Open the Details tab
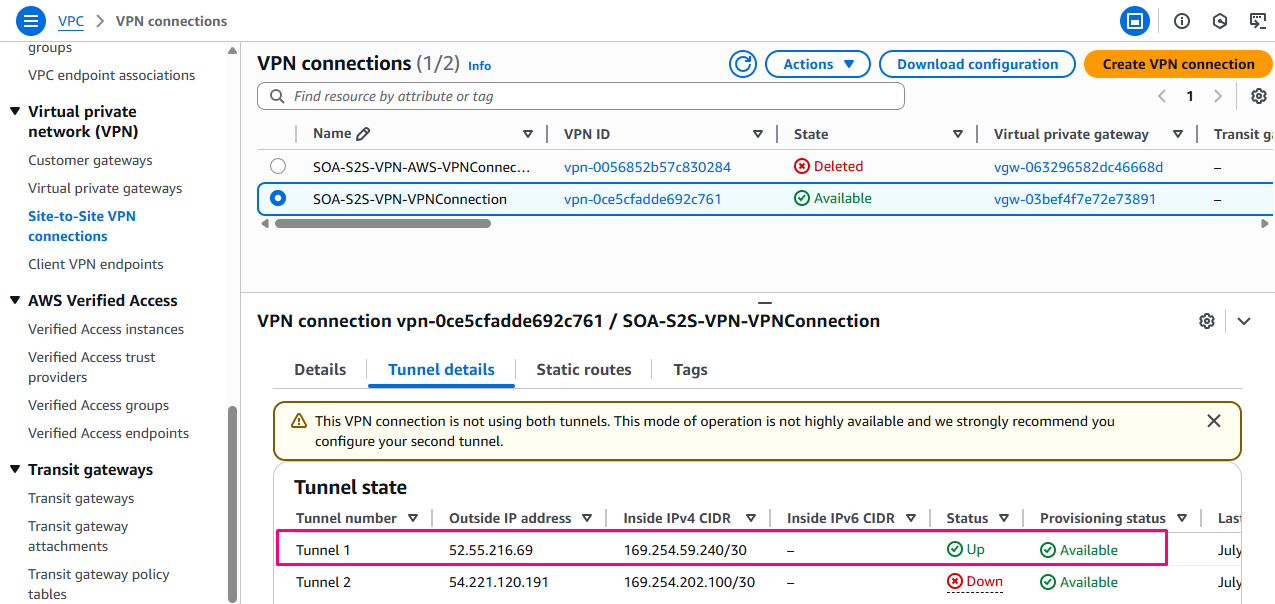This screenshot has height=604, width=1275. tap(320, 370)
